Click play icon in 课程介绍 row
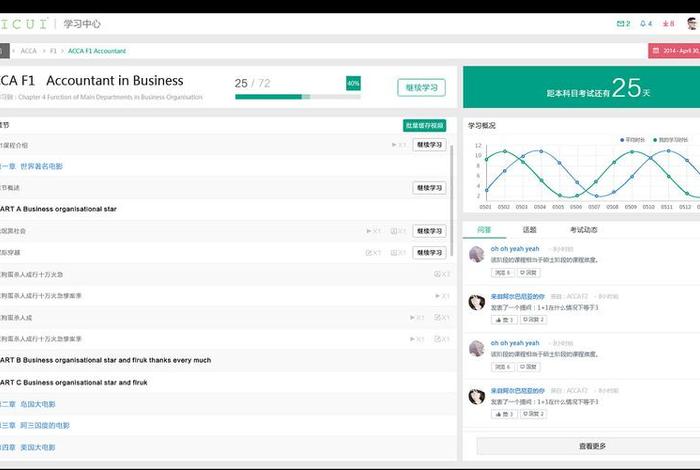Viewport: 700px width, 470px height. (394, 145)
